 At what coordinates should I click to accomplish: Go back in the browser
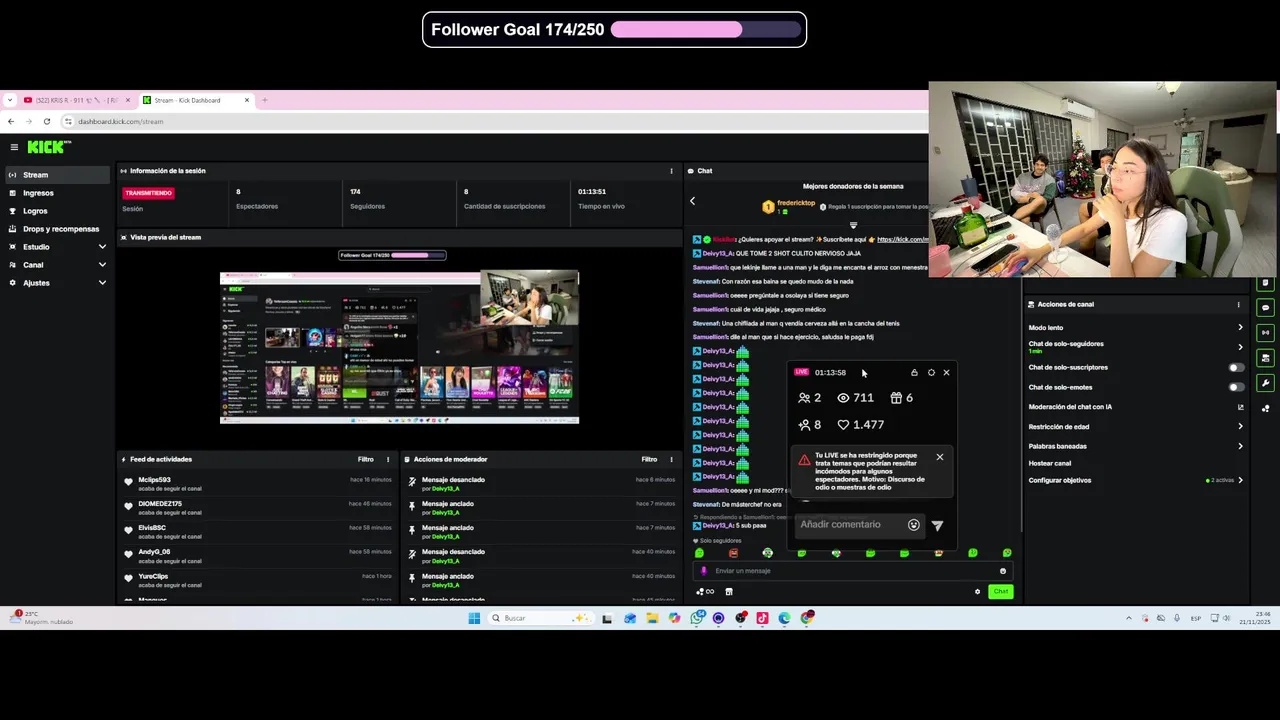[x=11, y=121]
